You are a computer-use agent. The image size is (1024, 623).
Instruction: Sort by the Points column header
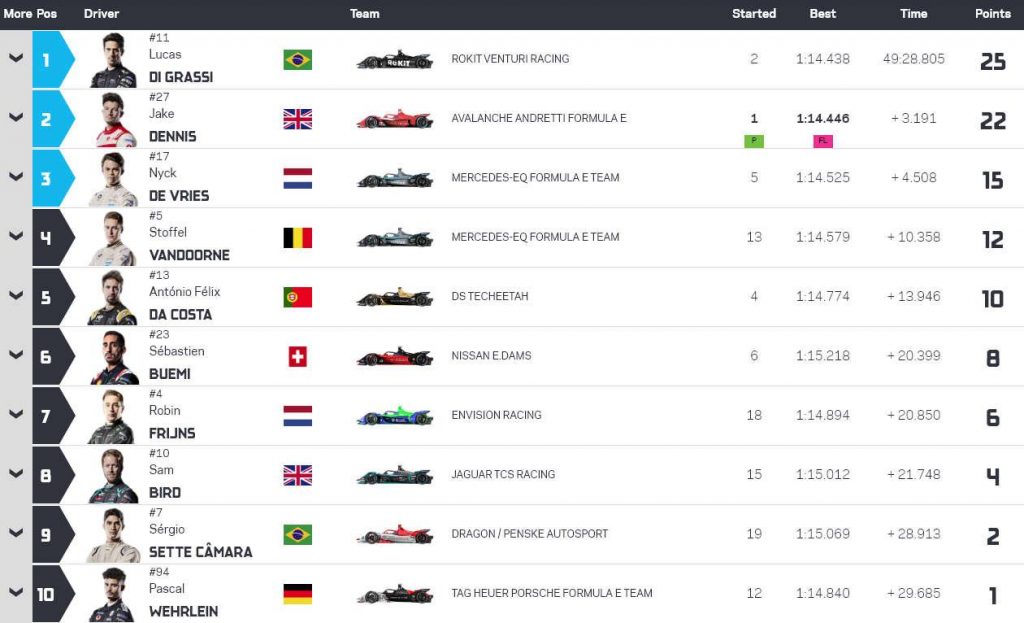click(x=992, y=14)
